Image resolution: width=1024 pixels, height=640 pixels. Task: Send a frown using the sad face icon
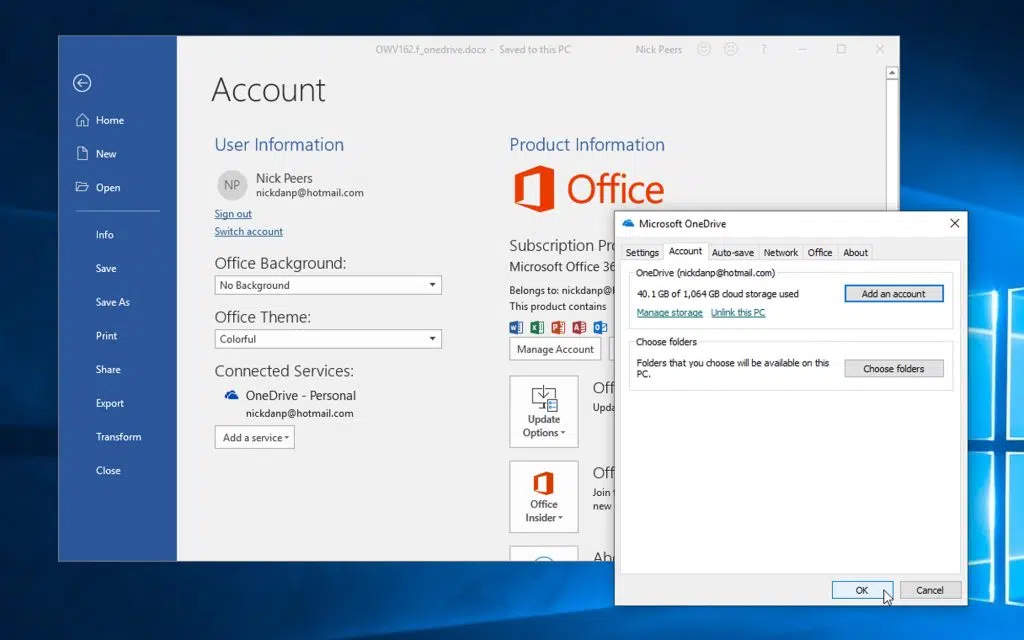coord(731,49)
